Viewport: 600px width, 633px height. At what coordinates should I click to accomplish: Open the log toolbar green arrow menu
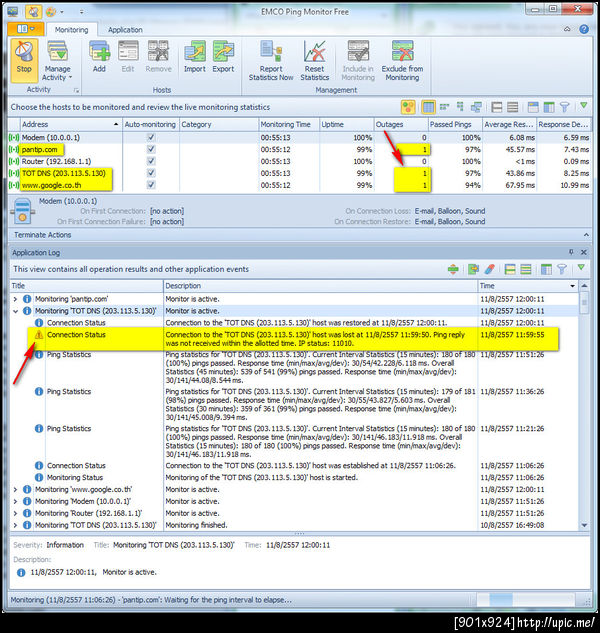pyautogui.click(x=581, y=268)
